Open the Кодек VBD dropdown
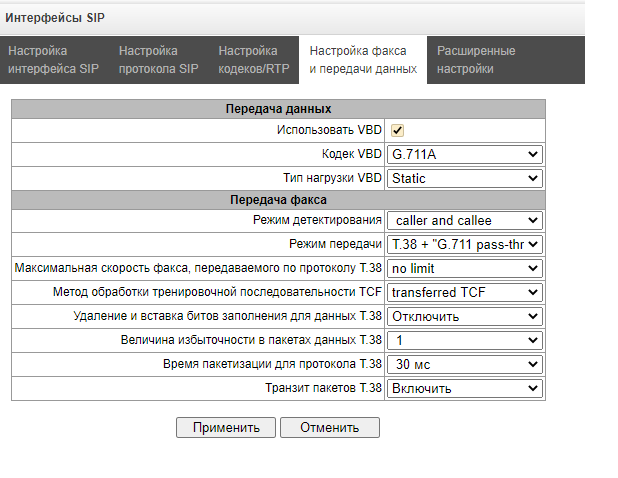 pyautogui.click(x=465, y=154)
